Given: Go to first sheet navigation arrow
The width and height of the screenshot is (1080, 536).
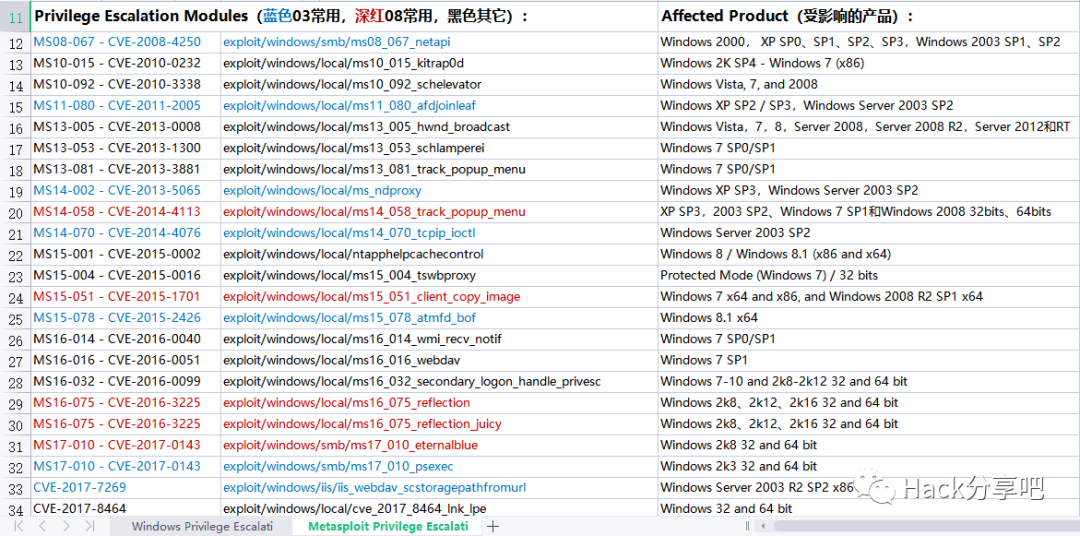Looking at the screenshot, I should [x=19, y=526].
